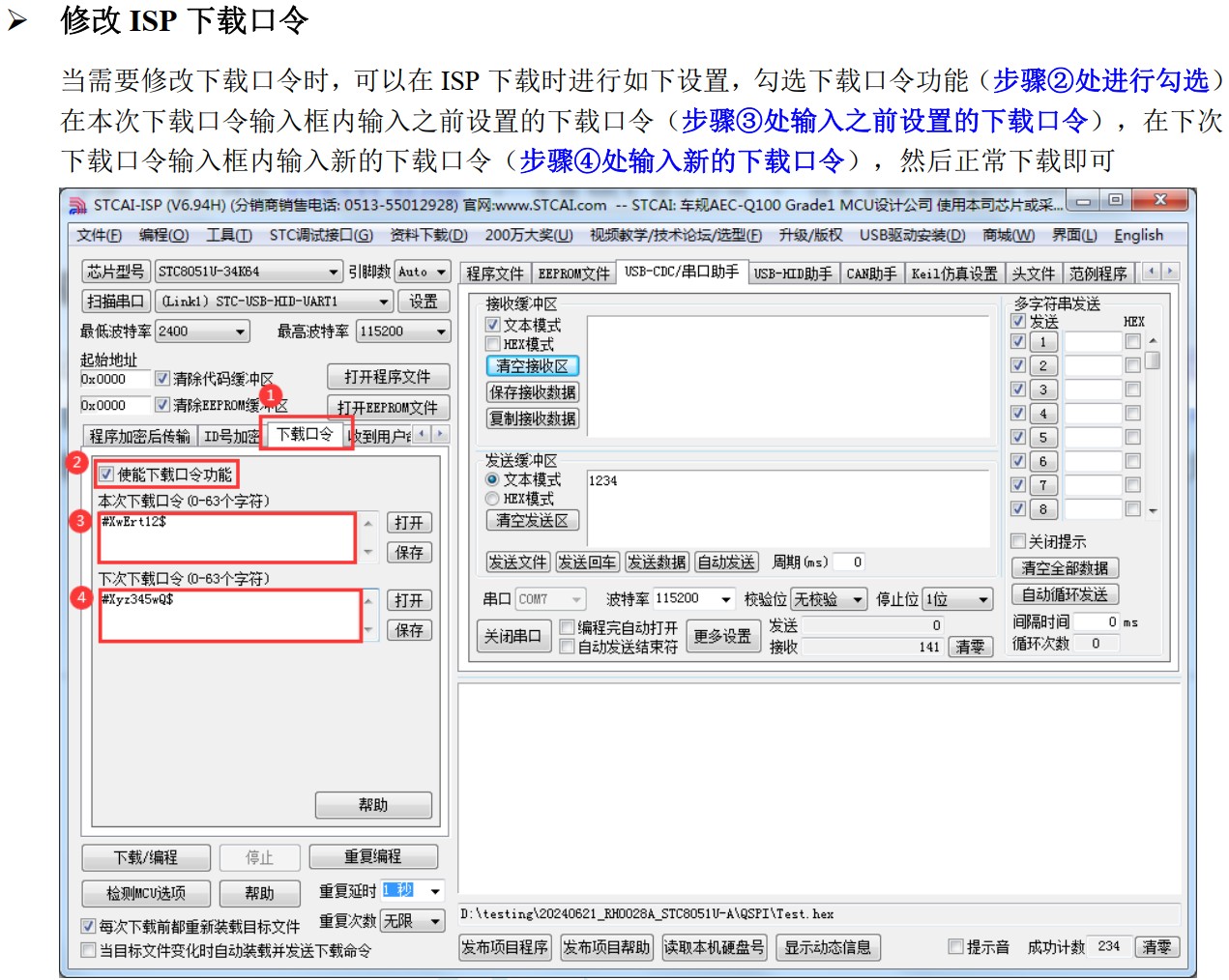Viewport: 1229px width, 980px height.
Task: Click the 清空接收区 button
Action: pyautogui.click(x=533, y=365)
